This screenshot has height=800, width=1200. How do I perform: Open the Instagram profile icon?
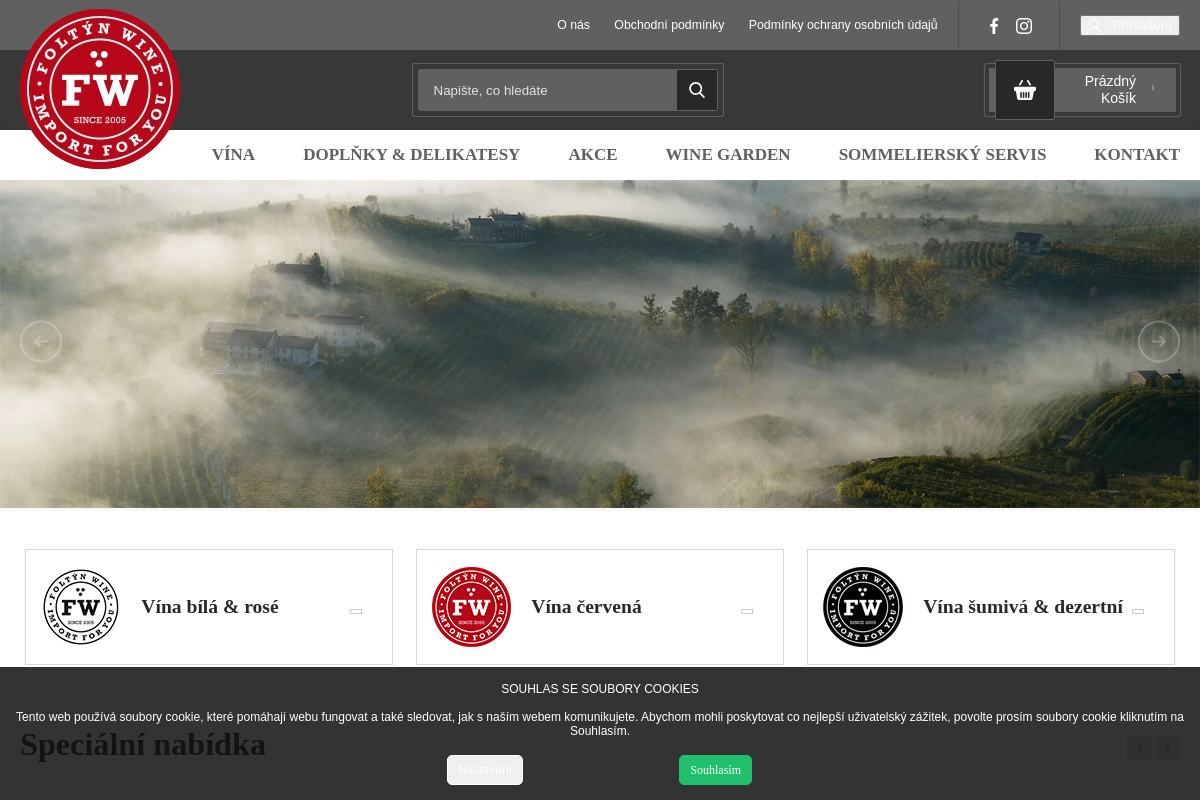click(x=1024, y=26)
